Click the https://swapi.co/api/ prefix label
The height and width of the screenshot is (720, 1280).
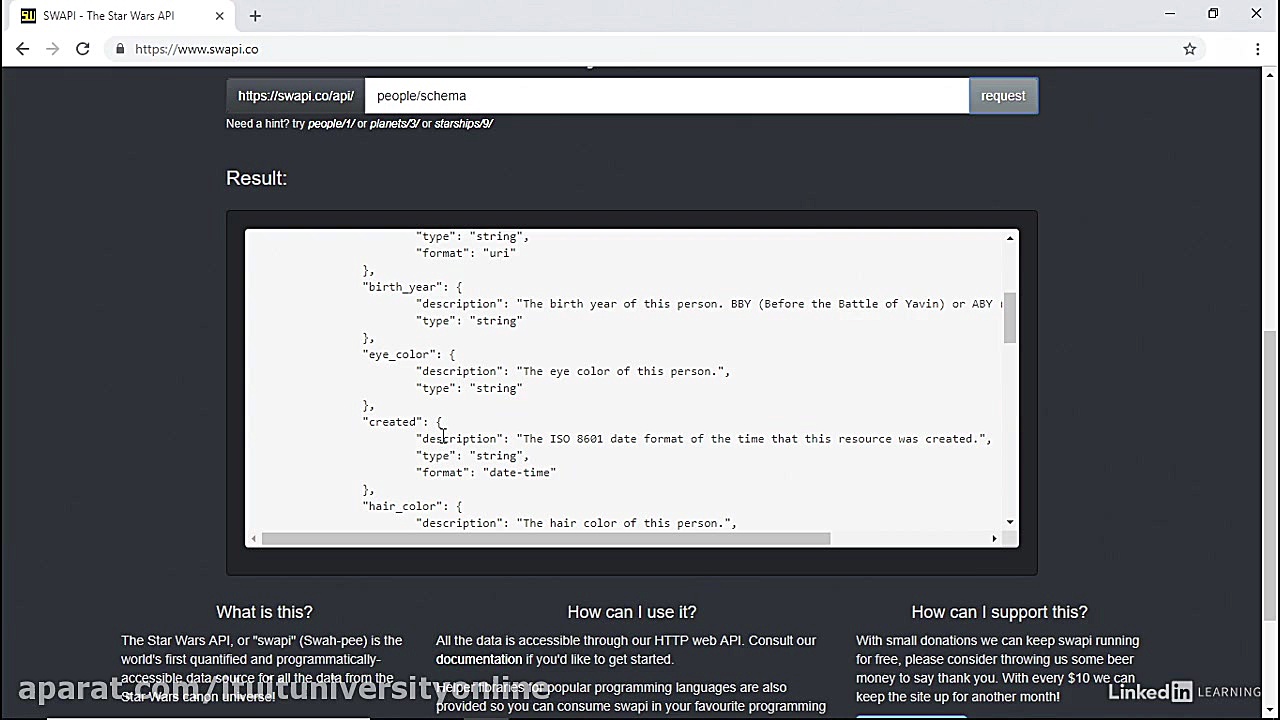[296, 96]
